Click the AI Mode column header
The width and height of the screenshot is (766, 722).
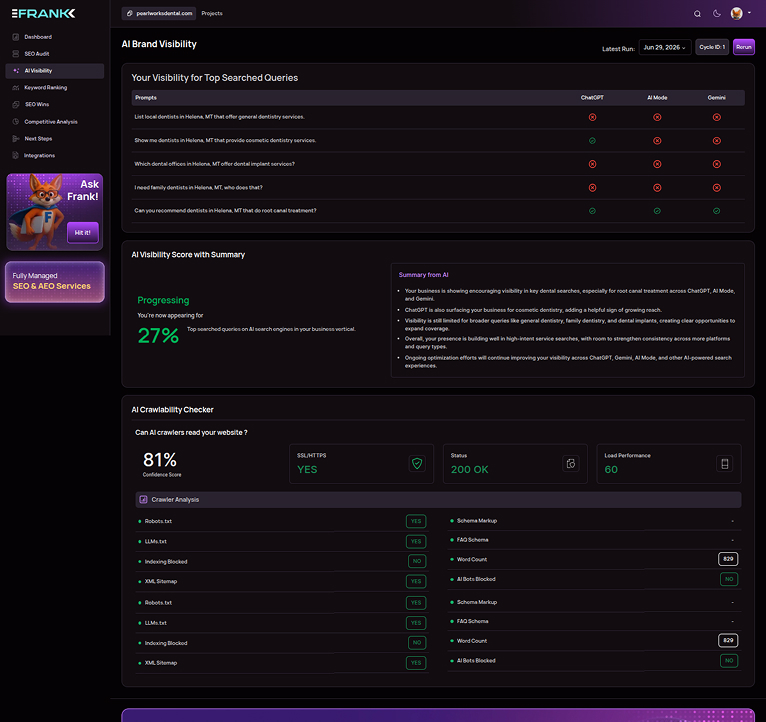click(657, 98)
